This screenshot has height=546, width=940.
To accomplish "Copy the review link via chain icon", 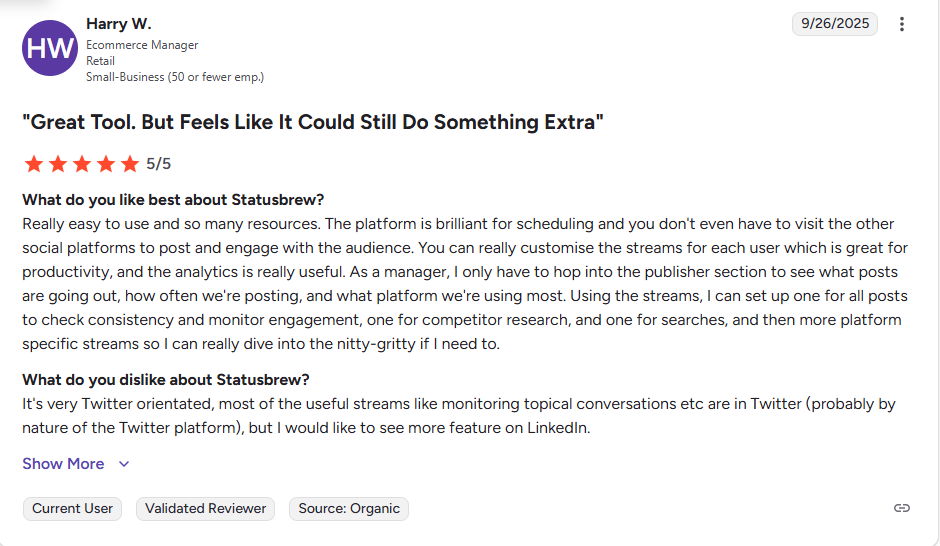I will pyautogui.click(x=902, y=508).
